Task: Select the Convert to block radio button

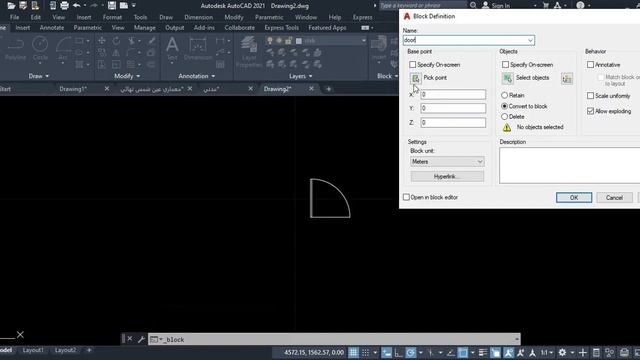Action: coord(504,106)
